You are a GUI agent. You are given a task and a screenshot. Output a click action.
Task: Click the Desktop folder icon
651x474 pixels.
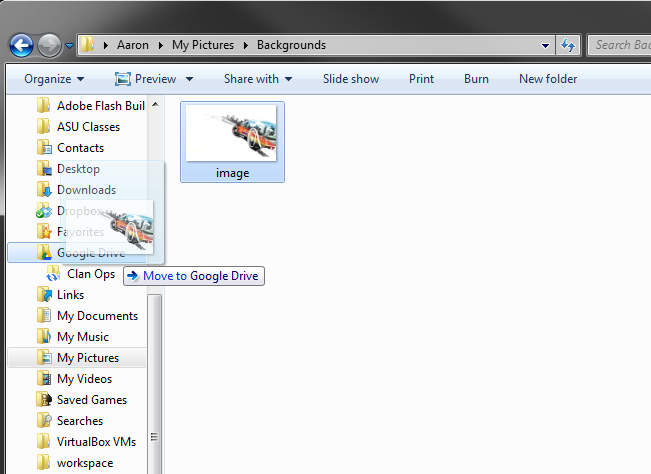coord(44,169)
